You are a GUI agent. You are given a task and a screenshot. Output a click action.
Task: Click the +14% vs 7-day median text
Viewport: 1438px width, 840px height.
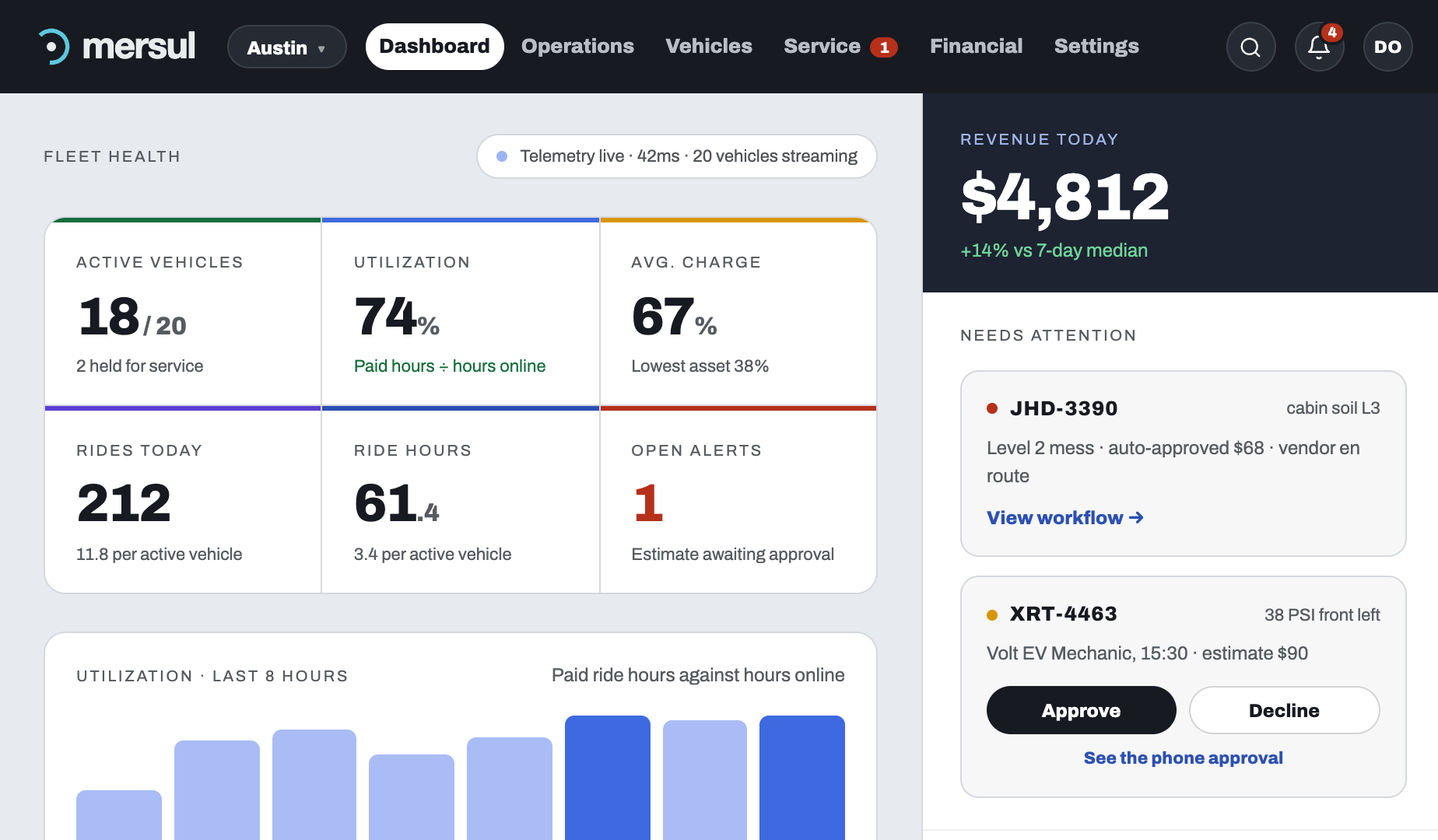click(1054, 250)
